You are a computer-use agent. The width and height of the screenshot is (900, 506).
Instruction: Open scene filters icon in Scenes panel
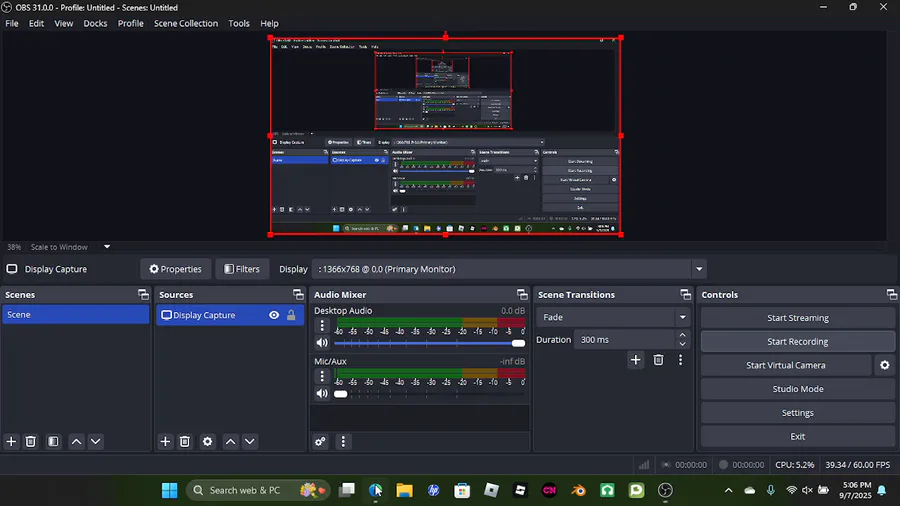coord(53,441)
